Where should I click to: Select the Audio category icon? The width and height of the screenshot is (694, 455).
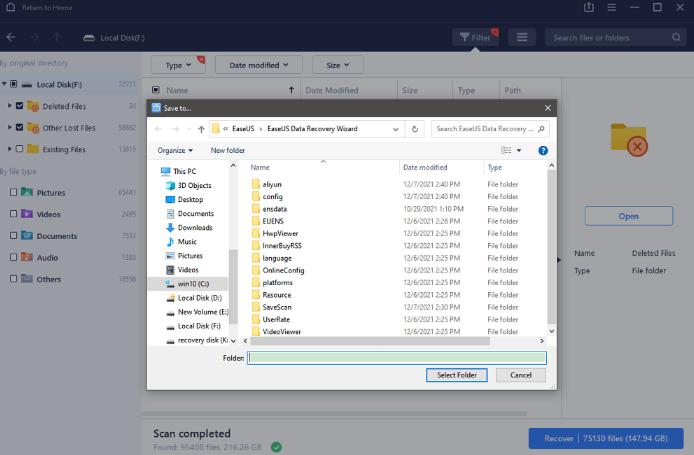(27, 257)
